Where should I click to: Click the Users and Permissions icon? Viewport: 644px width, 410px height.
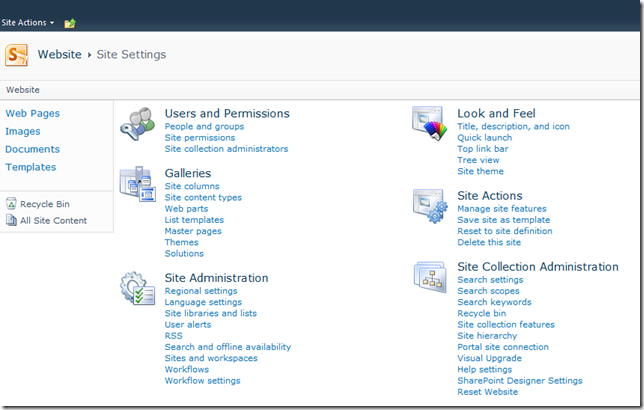coord(138,124)
